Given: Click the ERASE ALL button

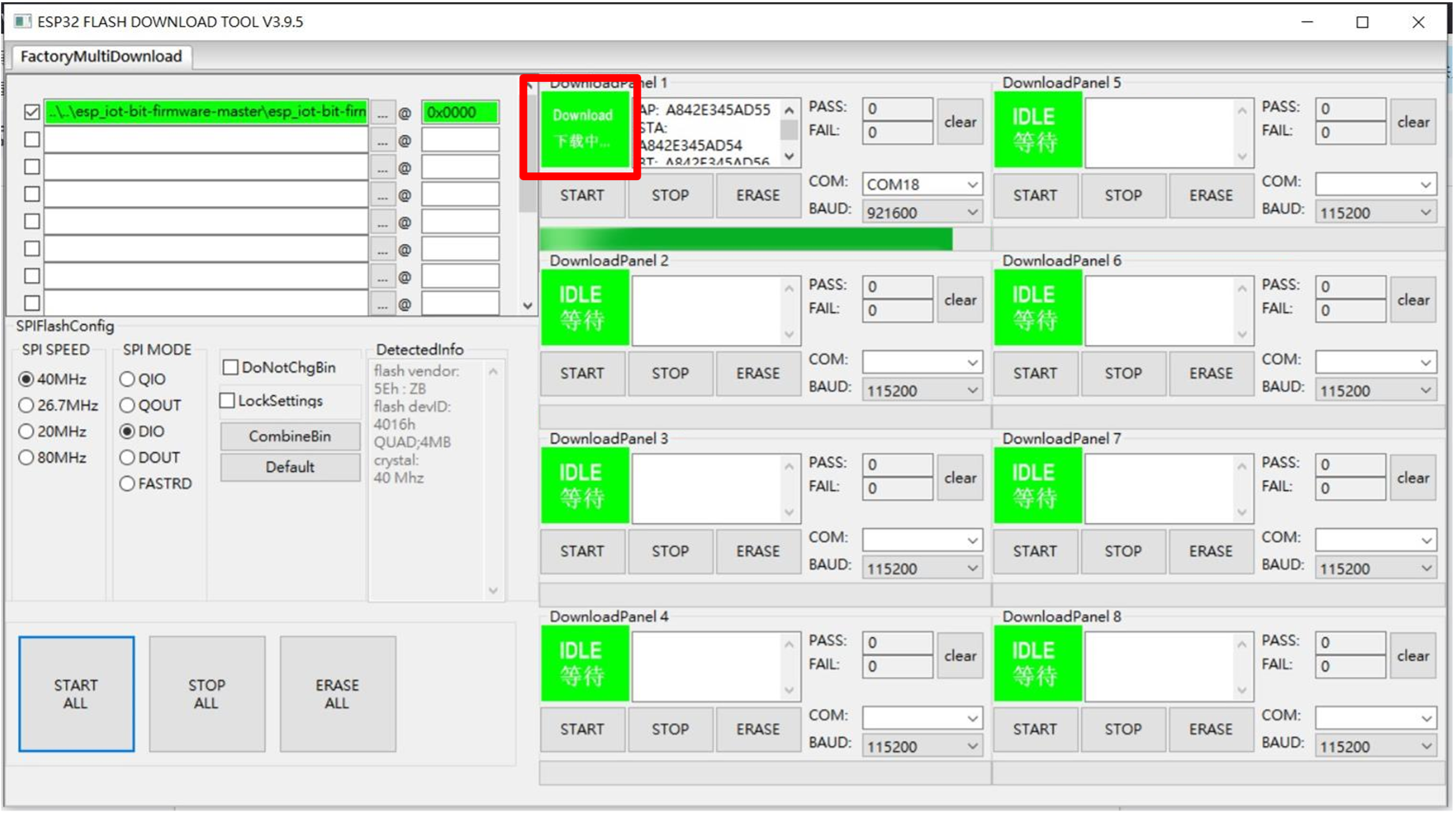Looking at the screenshot, I should (x=338, y=694).
